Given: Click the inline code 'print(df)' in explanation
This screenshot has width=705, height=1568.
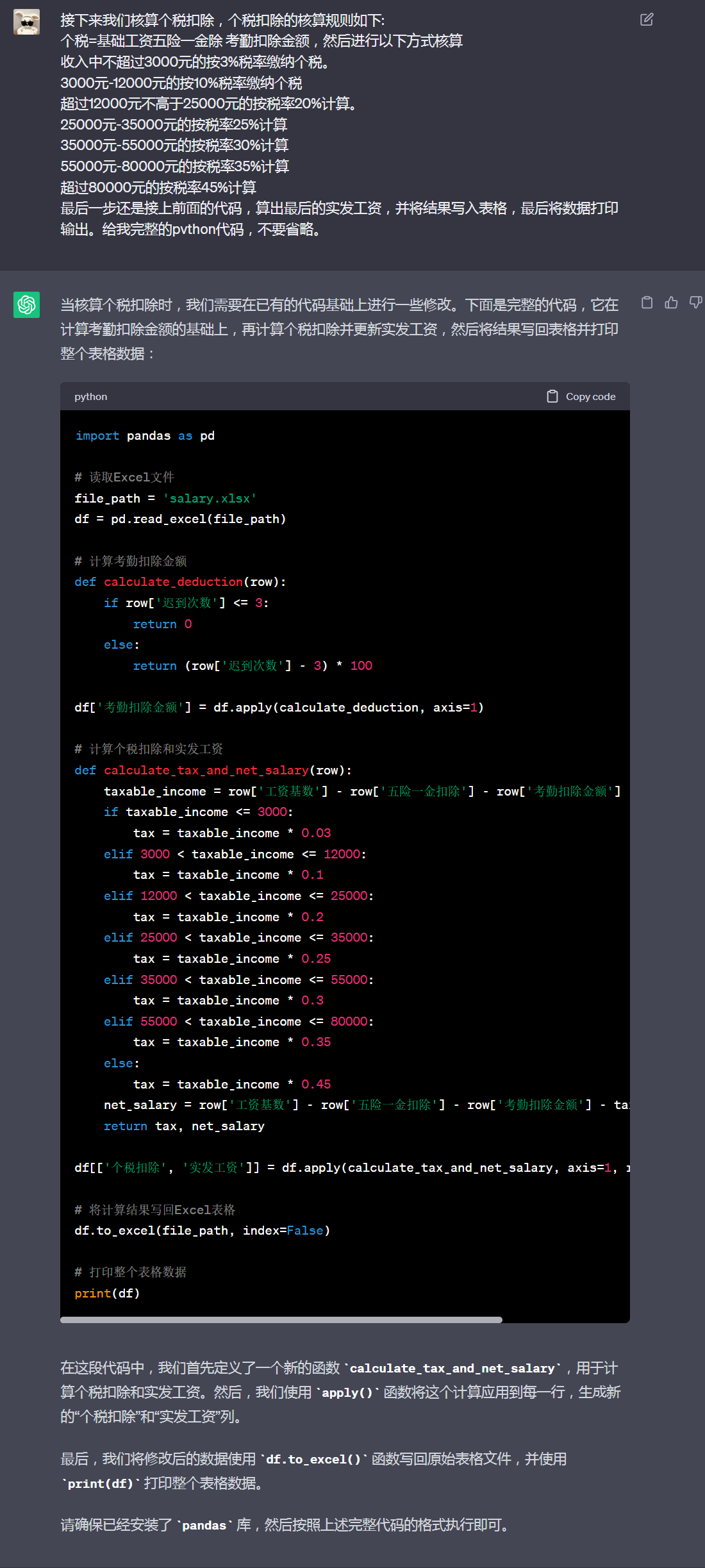Looking at the screenshot, I should click(100, 1484).
